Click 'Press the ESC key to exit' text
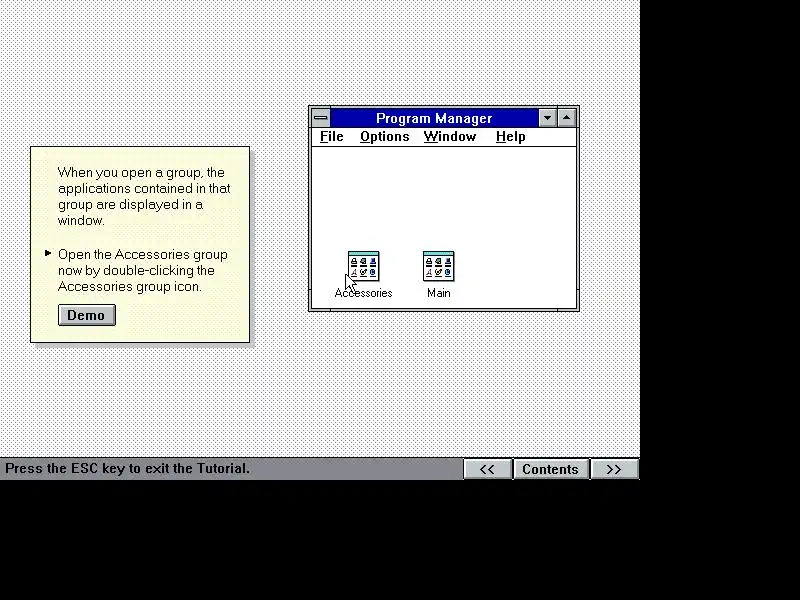This screenshot has width=800, height=600. [128, 468]
